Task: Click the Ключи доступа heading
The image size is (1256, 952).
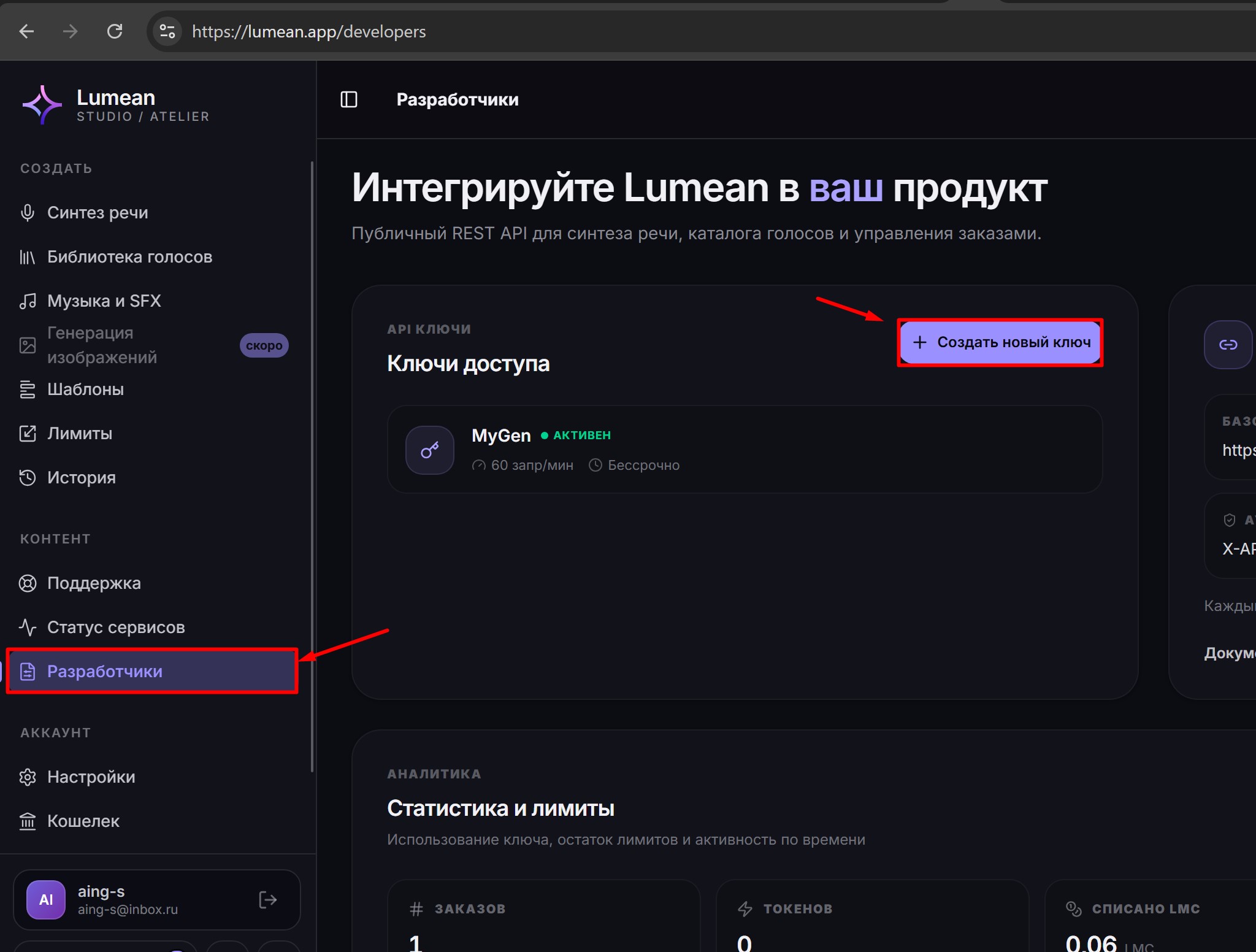Action: [x=468, y=364]
